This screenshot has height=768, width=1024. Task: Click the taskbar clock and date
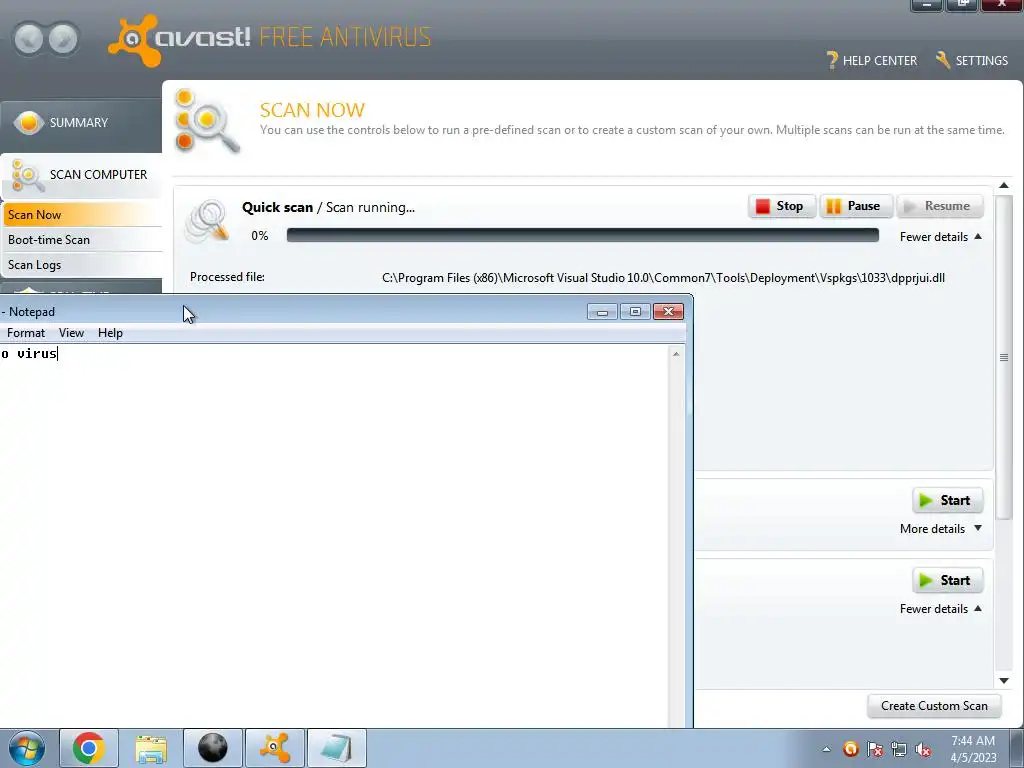973,749
